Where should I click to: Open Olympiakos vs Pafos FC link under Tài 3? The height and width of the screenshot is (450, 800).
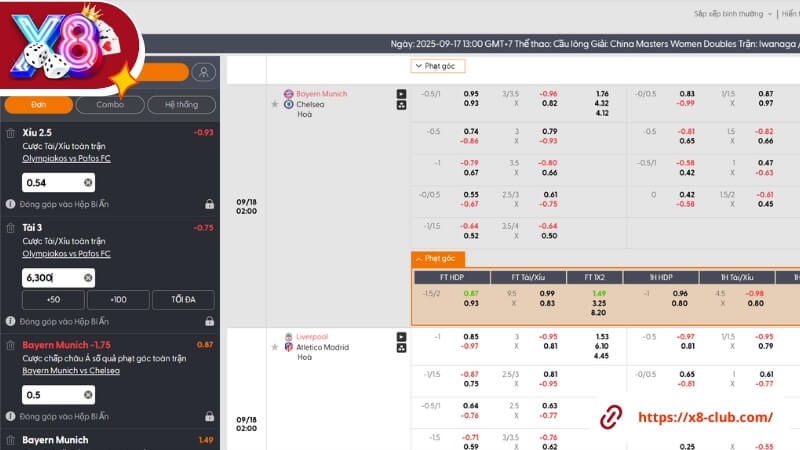[x=66, y=254]
